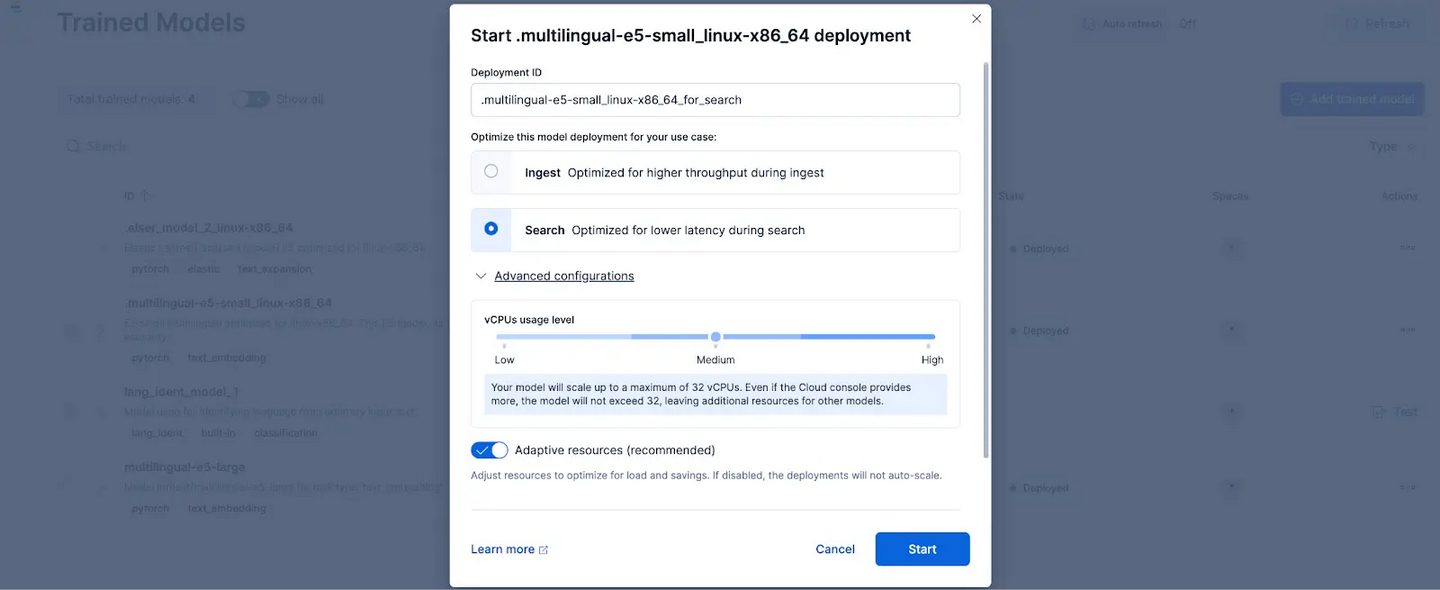Click the elastic tag on elser model

204,269
